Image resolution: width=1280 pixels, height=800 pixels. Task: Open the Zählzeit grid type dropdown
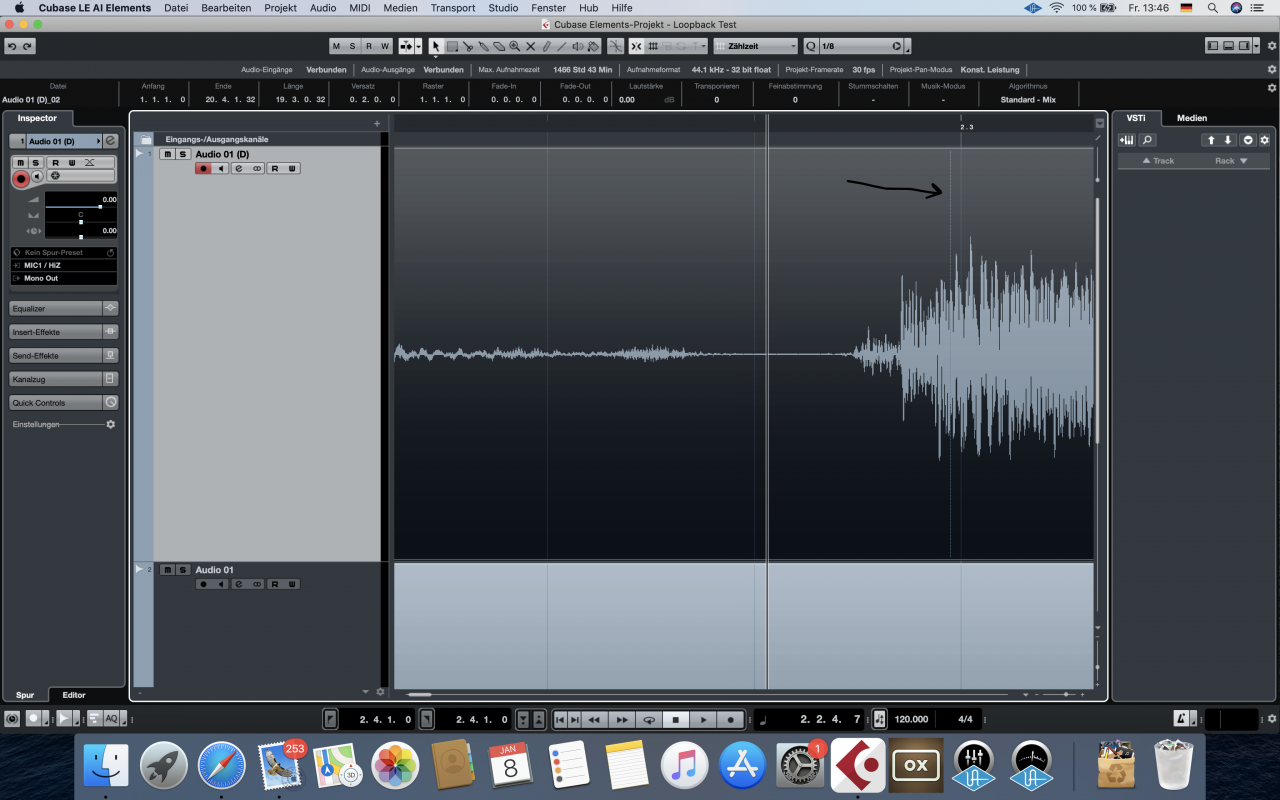(x=756, y=46)
